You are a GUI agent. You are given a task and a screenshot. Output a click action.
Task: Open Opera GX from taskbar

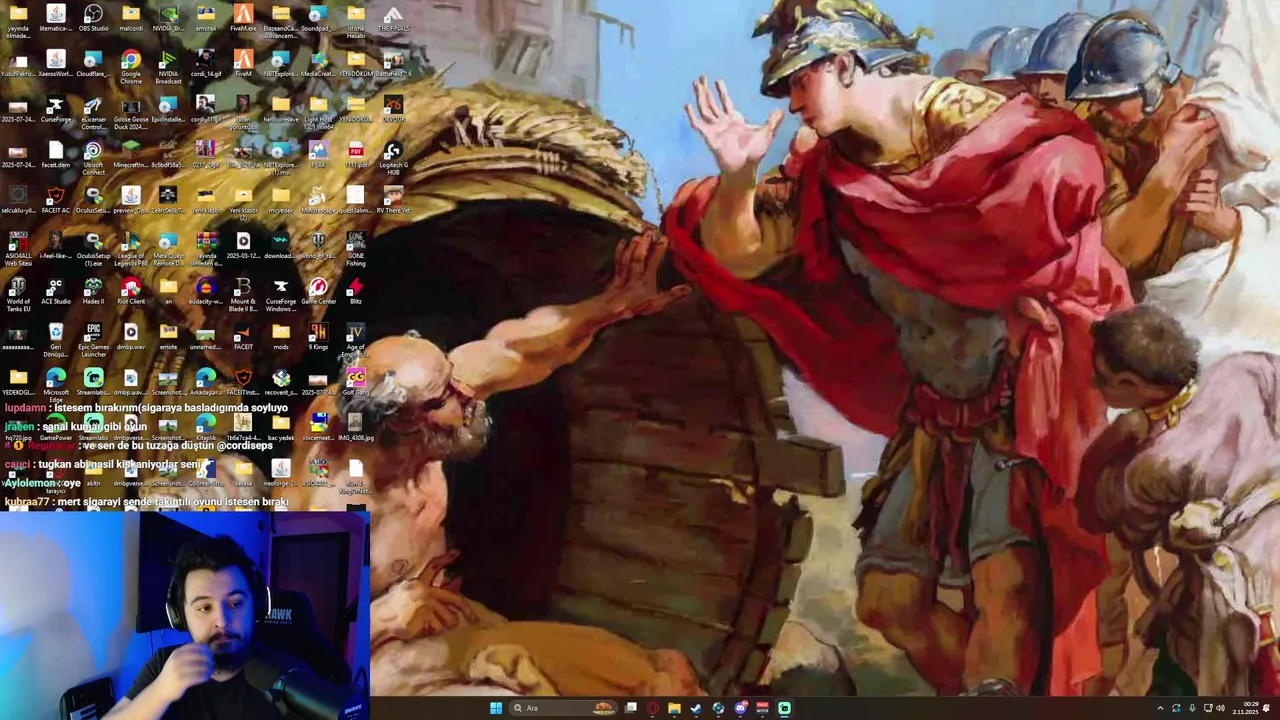pos(653,708)
